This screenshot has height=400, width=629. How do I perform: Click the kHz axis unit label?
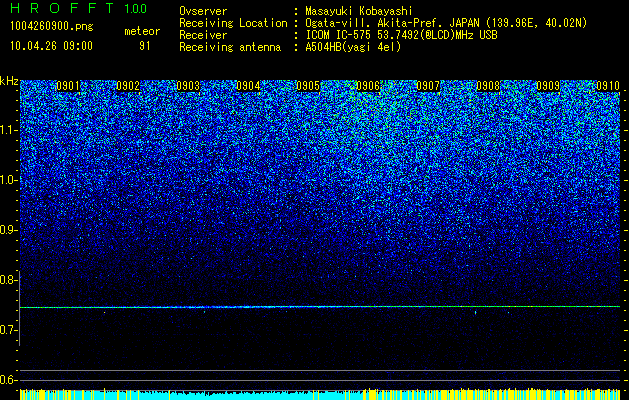click(x=9, y=81)
